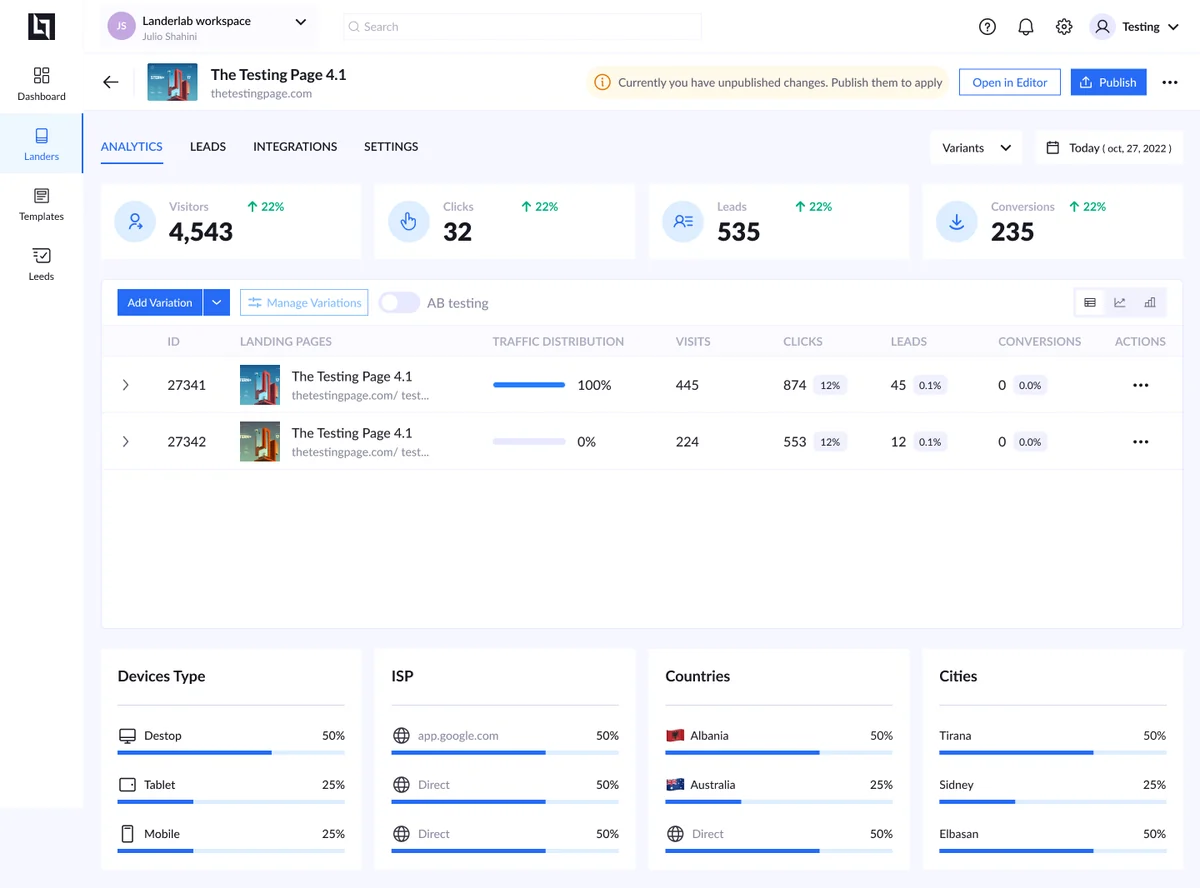Click the 0% traffic distribution bar

point(529,442)
